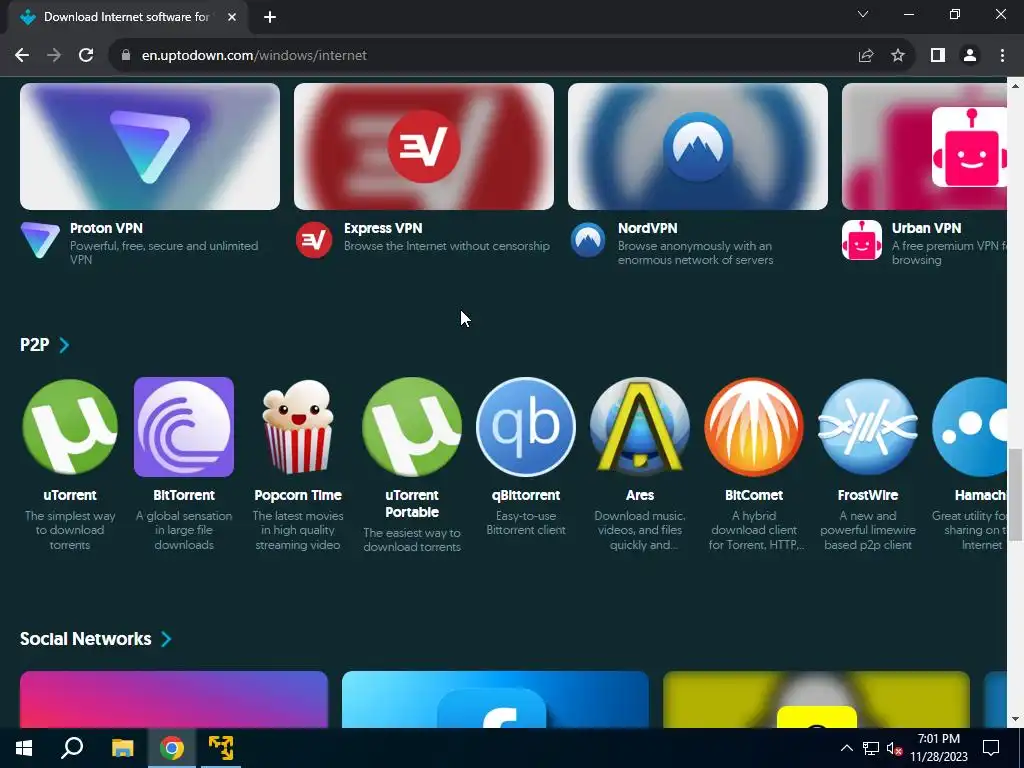
Task: Click the scrollbar down arrow
Action: point(1016,719)
